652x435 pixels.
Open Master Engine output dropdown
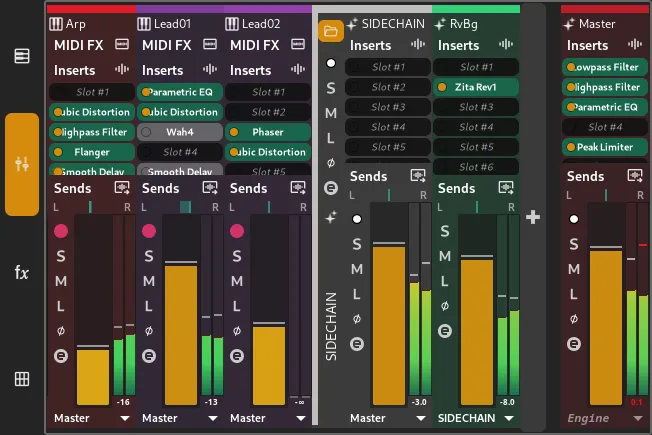pos(605,418)
